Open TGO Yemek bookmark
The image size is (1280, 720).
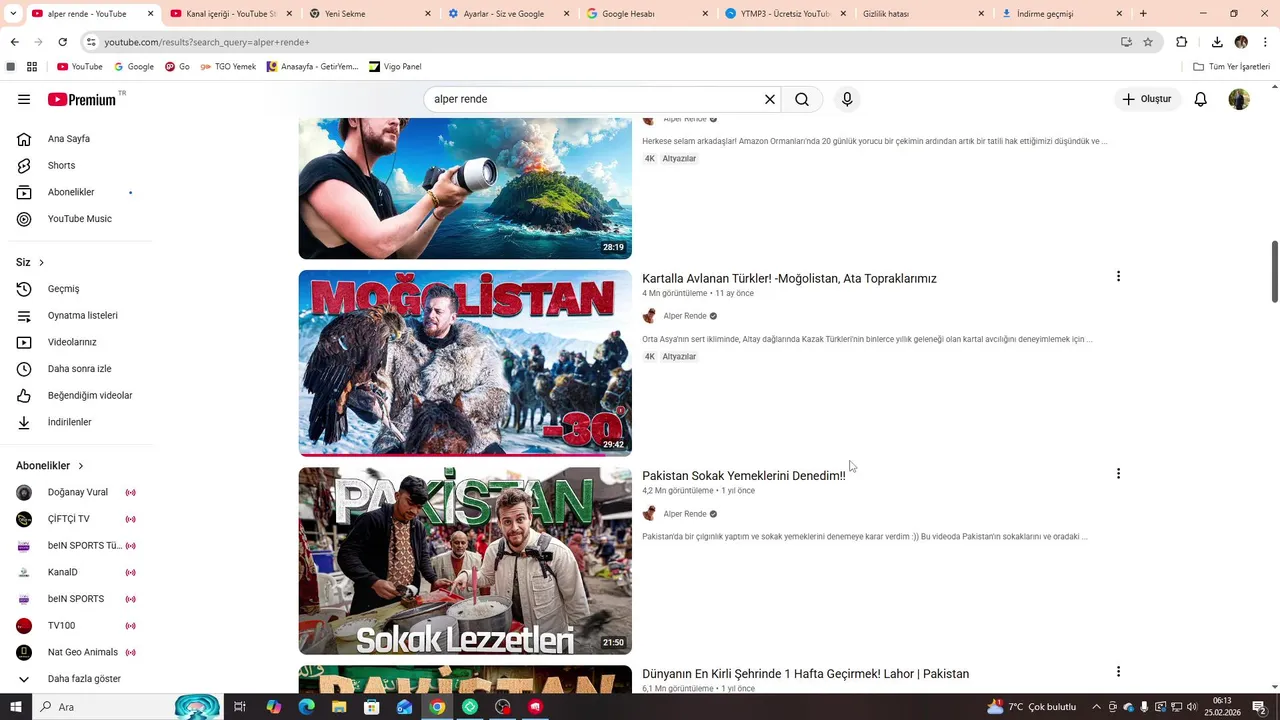pyautogui.click(x=227, y=67)
